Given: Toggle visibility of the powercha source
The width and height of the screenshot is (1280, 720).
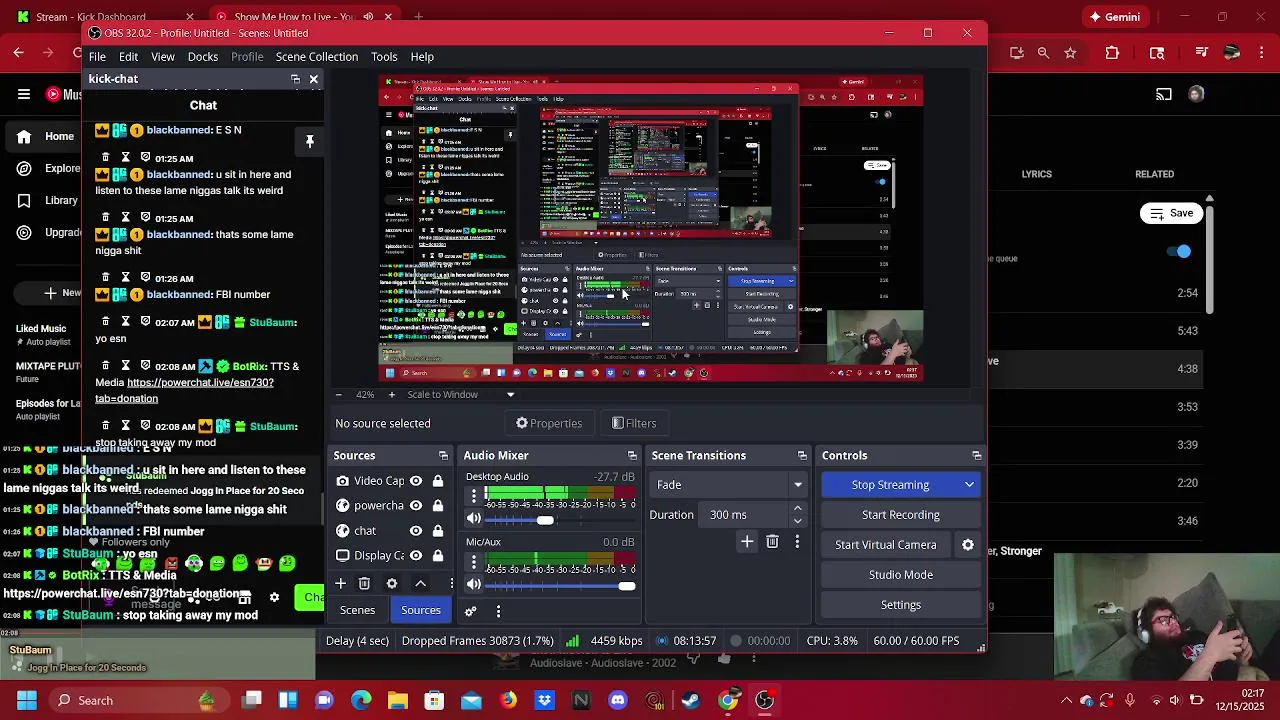Looking at the screenshot, I should tap(416, 506).
